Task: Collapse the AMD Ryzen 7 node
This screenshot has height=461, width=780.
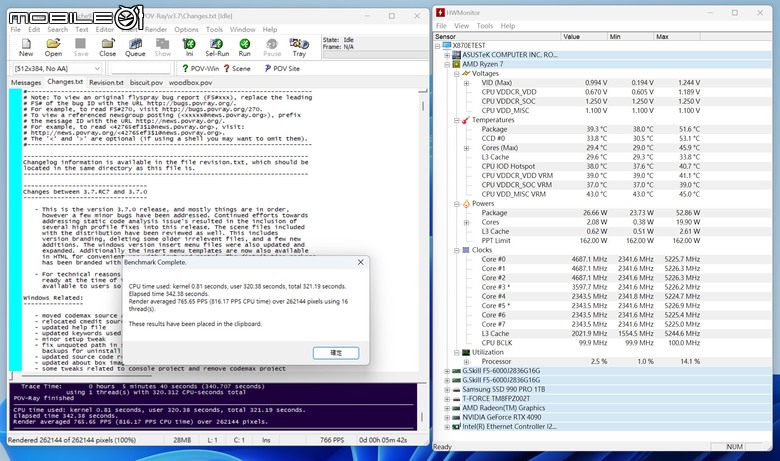Action: pyautogui.click(x=447, y=64)
